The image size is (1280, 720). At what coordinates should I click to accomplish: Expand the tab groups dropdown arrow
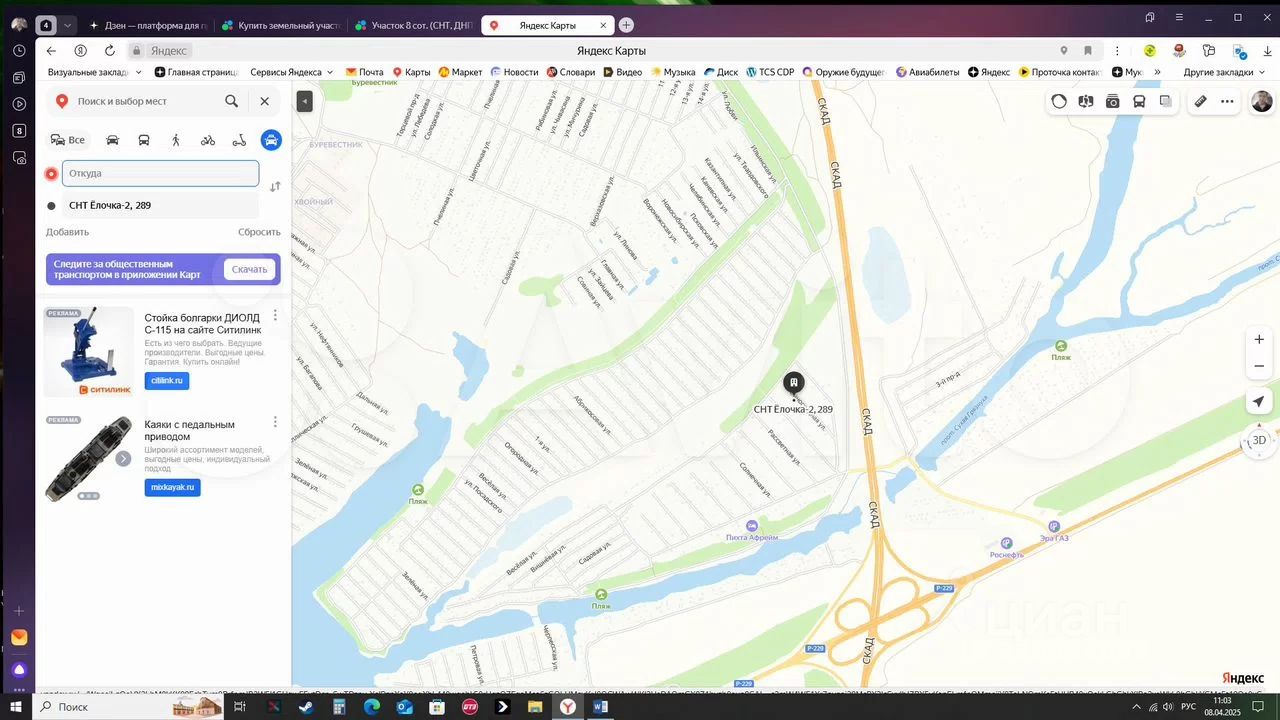point(68,25)
